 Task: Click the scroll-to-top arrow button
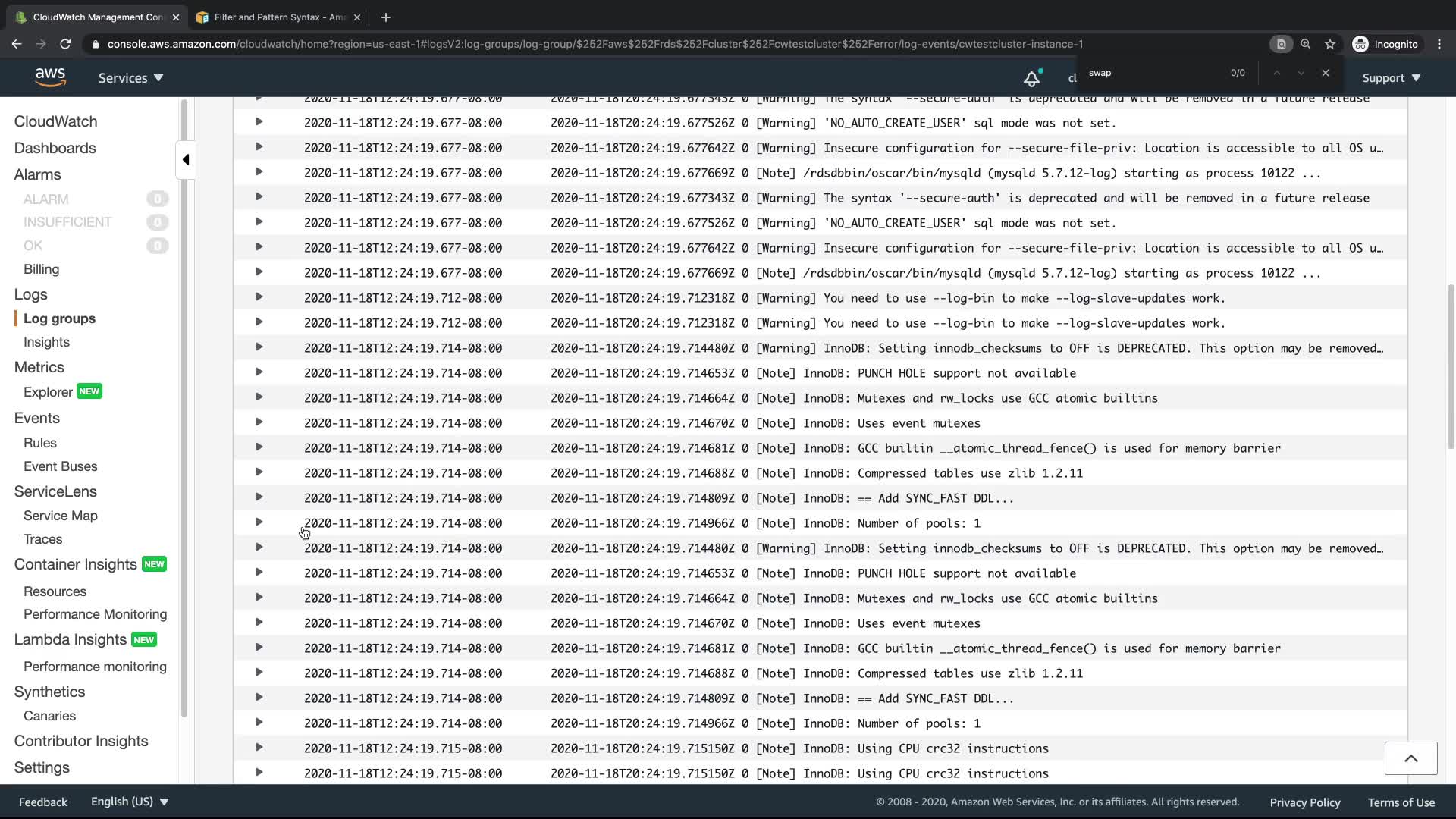coord(1410,758)
